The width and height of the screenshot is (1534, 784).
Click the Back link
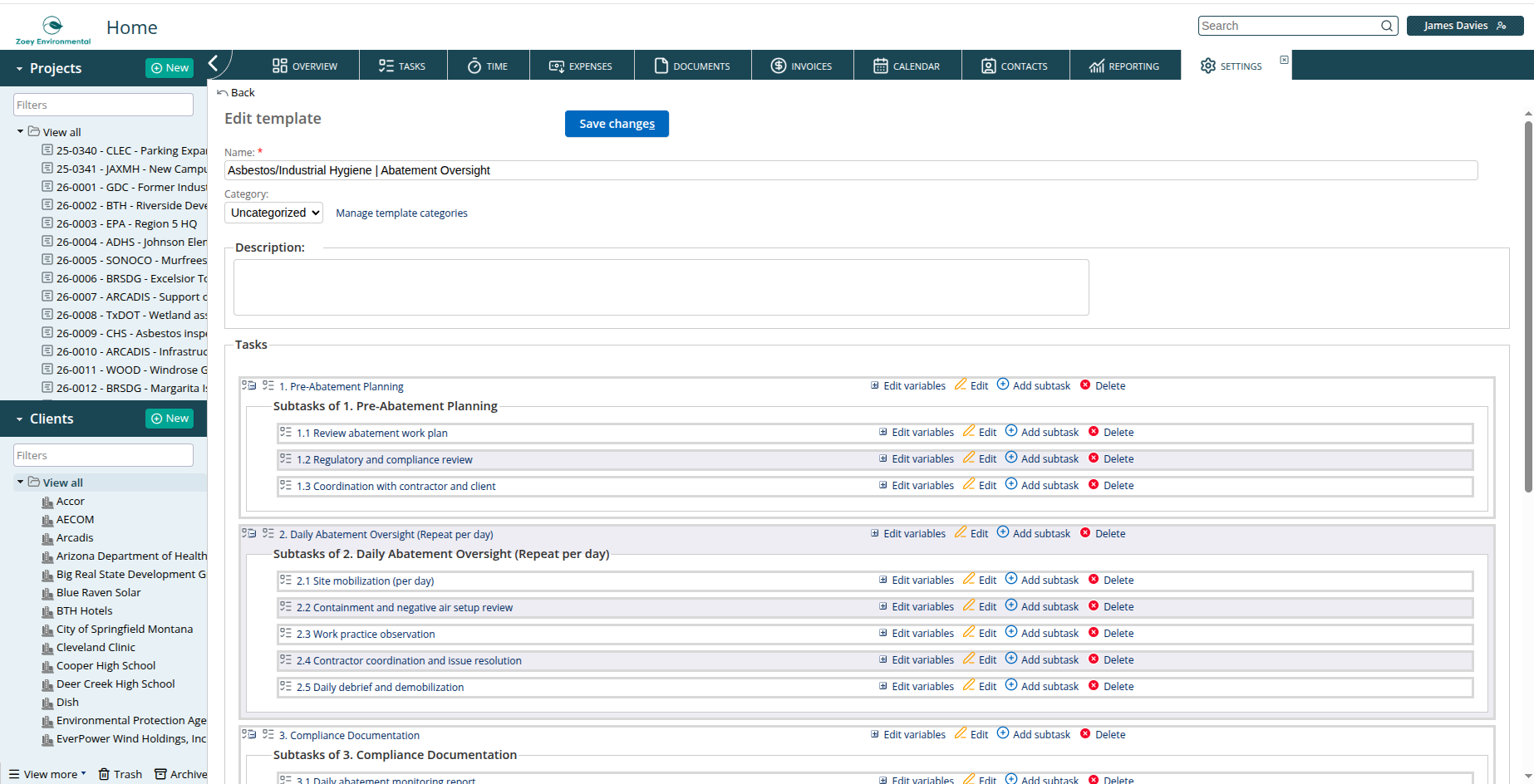(x=236, y=92)
